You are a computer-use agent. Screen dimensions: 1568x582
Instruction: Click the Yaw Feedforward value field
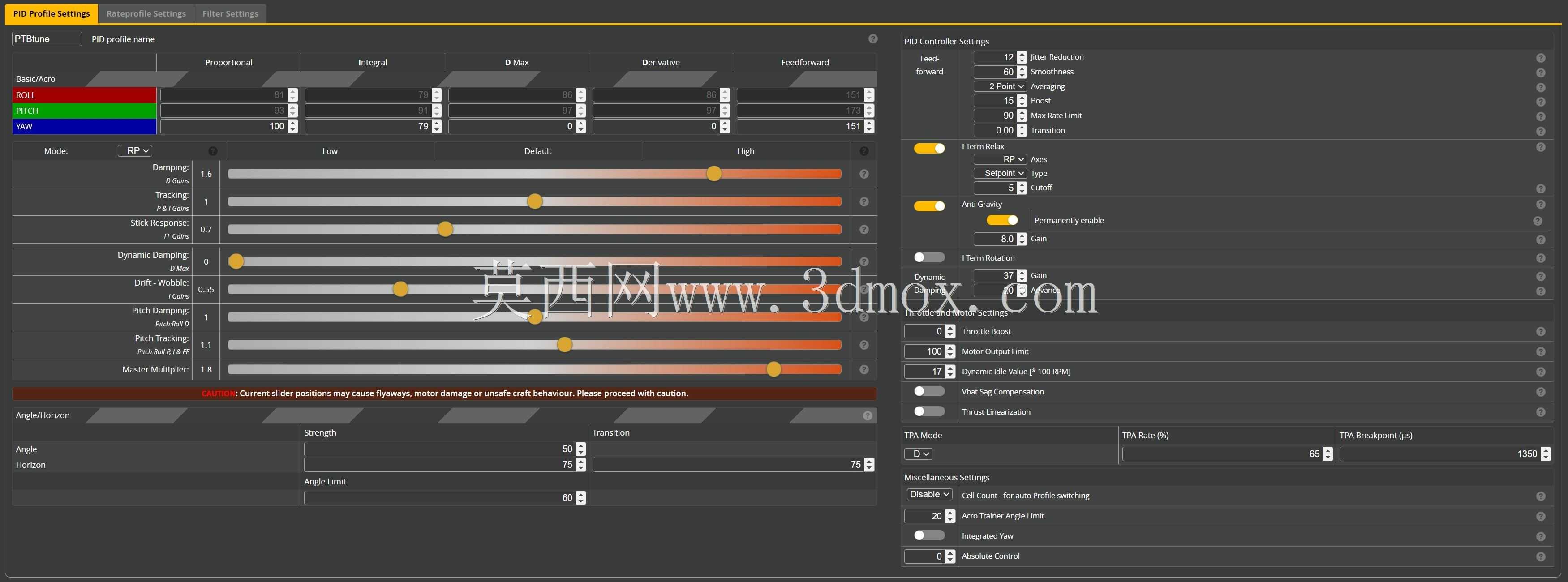(805, 127)
